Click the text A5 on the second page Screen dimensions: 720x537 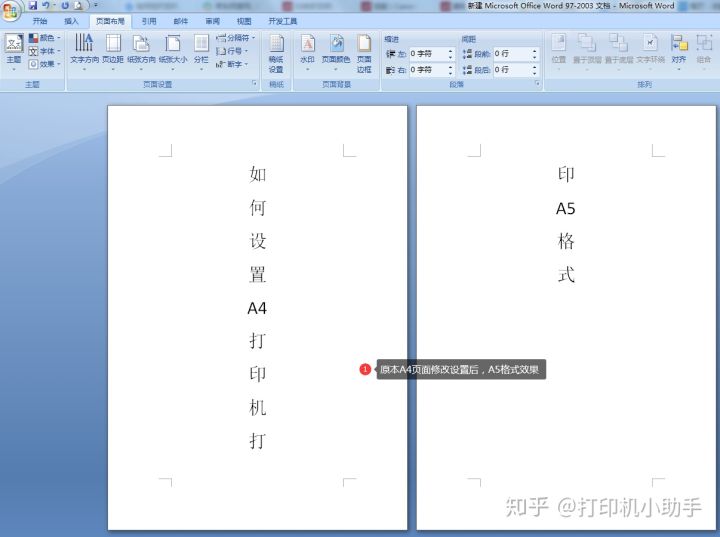point(566,209)
